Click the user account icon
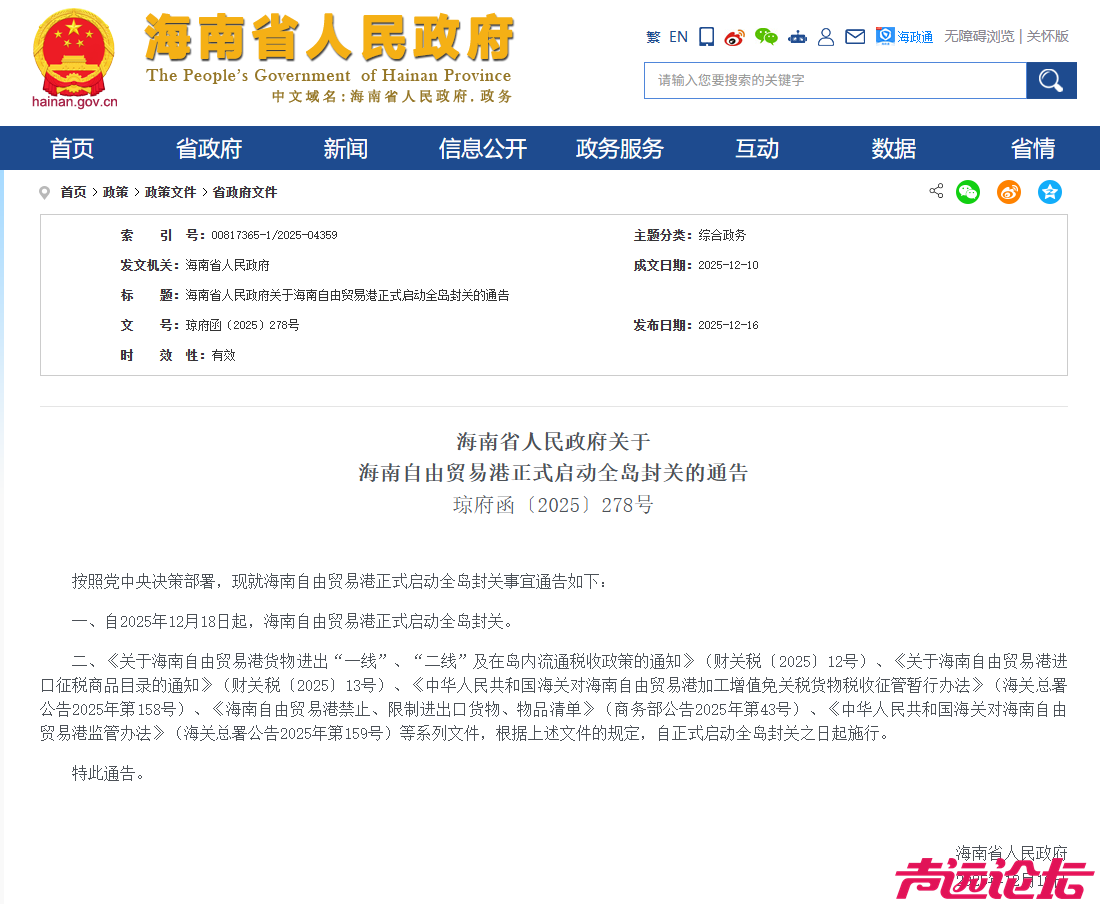The width and height of the screenshot is (1100, 904). point(826,36)
